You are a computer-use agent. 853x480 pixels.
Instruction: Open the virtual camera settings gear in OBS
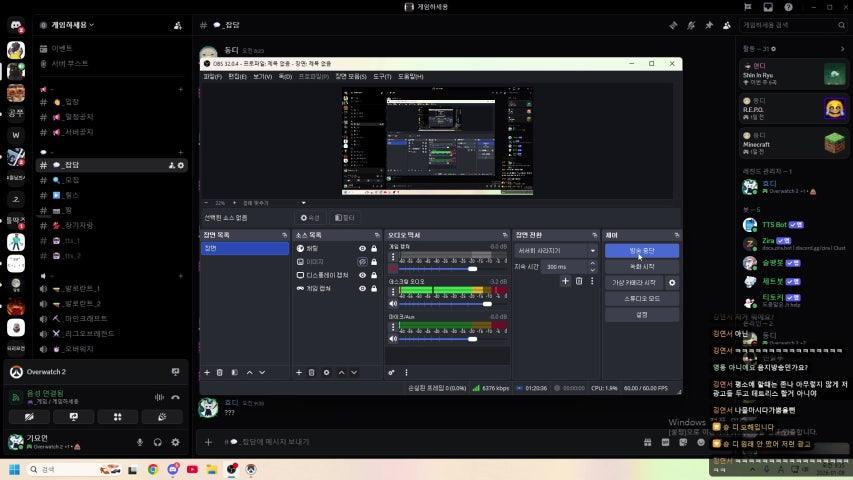[672, 283]
